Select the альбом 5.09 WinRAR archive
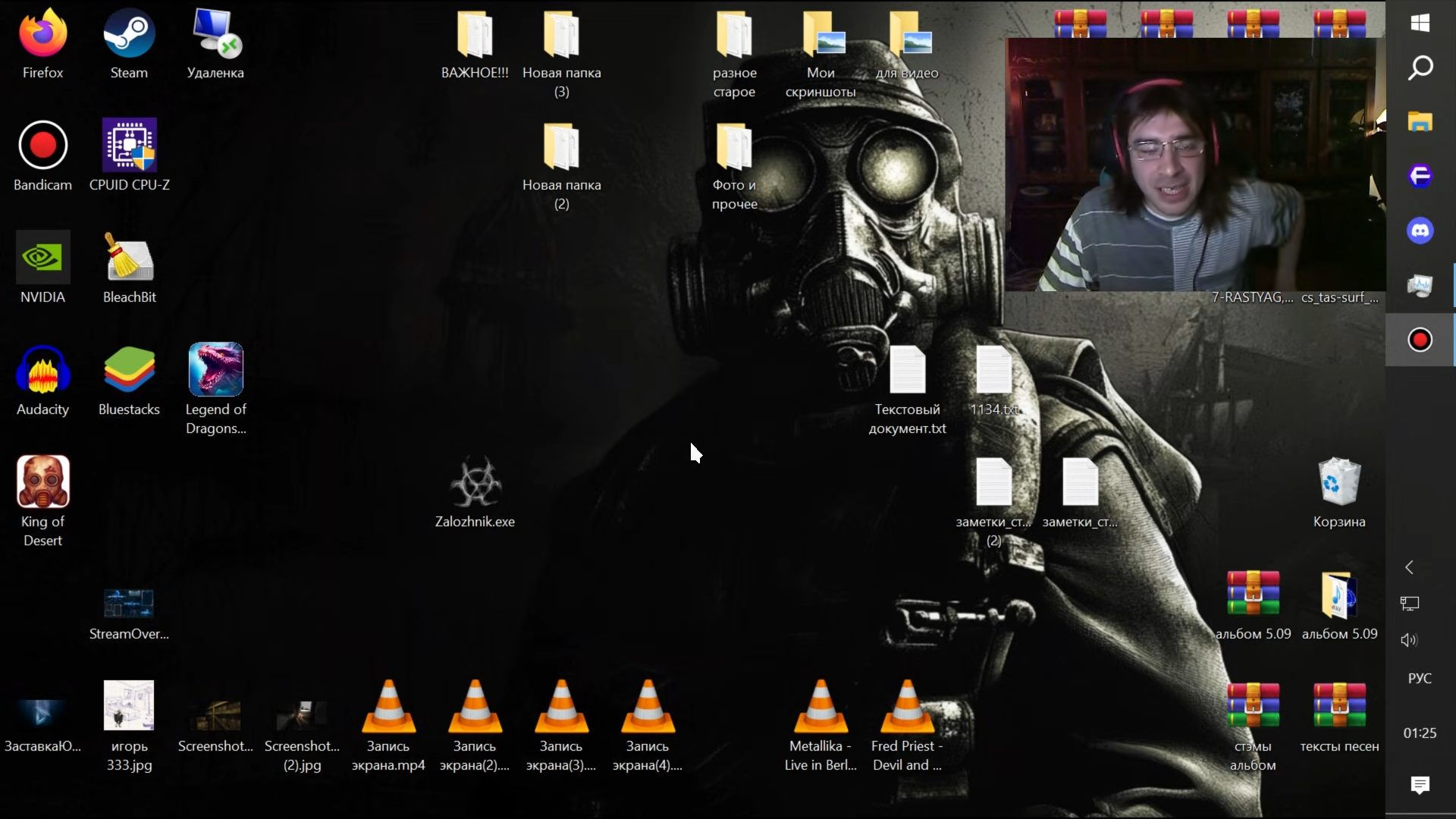The height and width of the screenshot is (819, 1456). click(x=1254, y=605)
